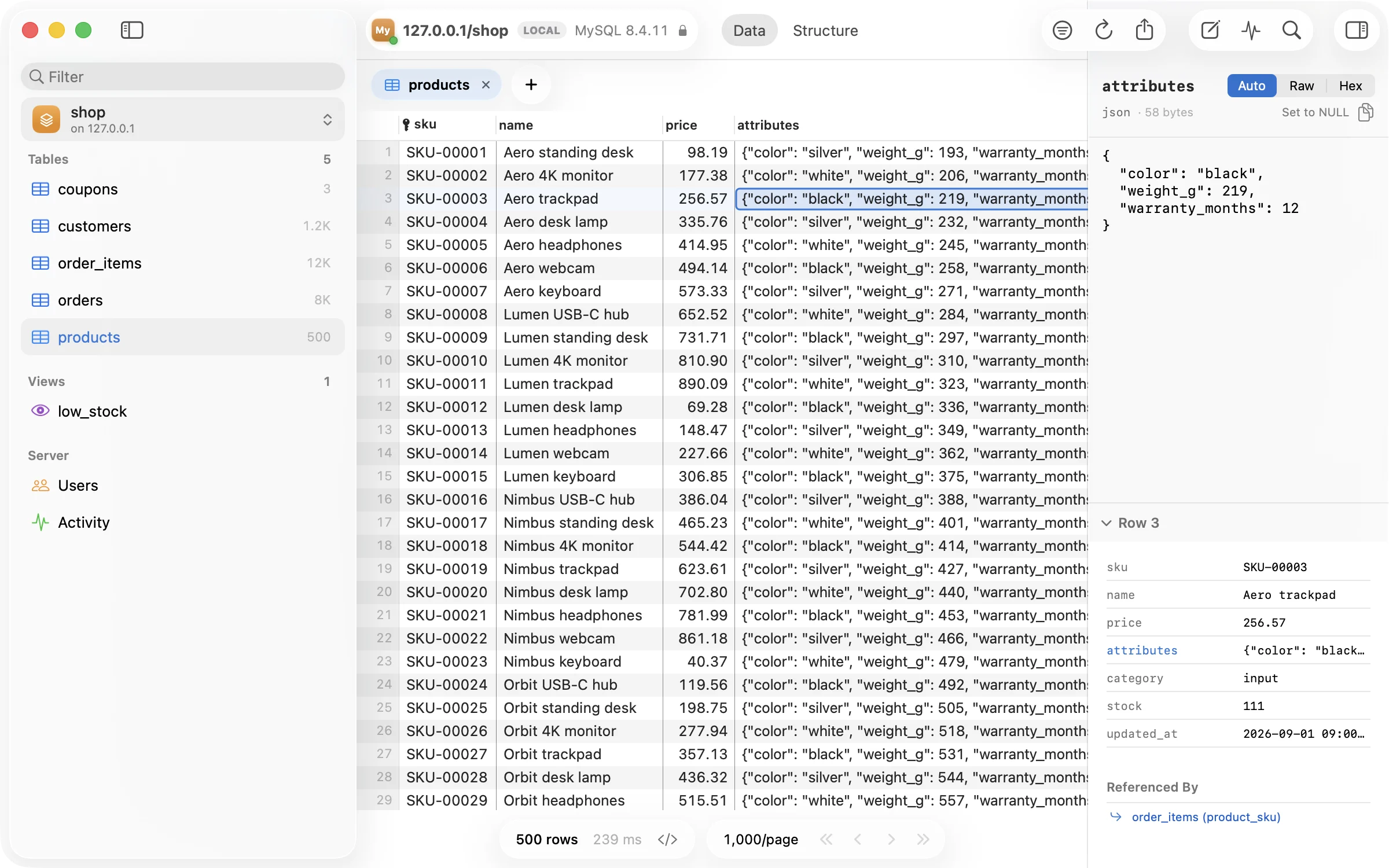Open the customers table
The image size is (1389, 868).
[183, 226]
